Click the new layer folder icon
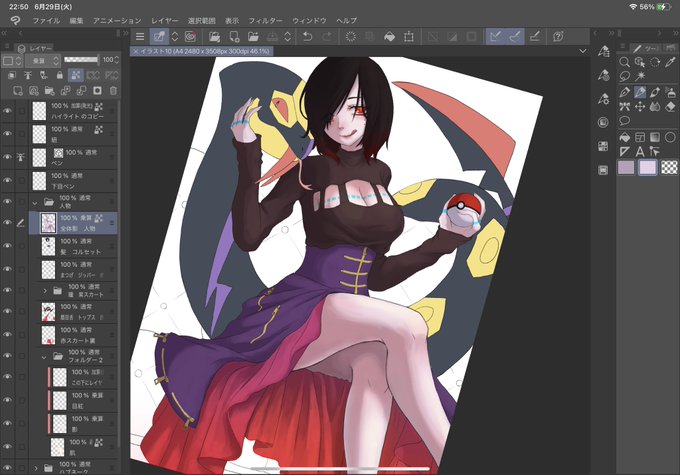Image resolution: width=680 pixels, height=475 pixels. pos(49,91)
